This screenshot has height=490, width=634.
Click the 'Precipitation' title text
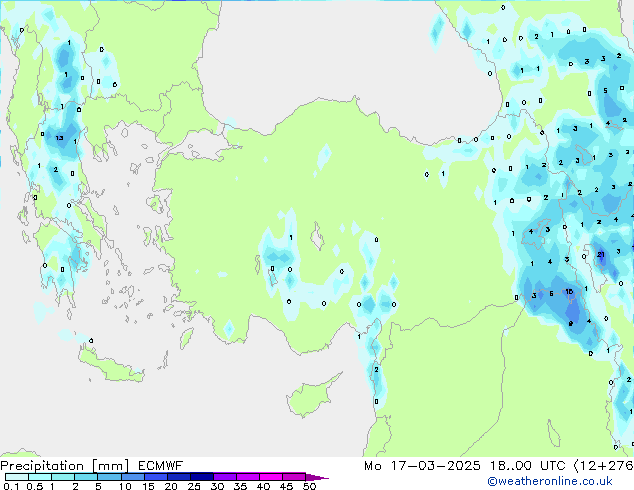42,466
